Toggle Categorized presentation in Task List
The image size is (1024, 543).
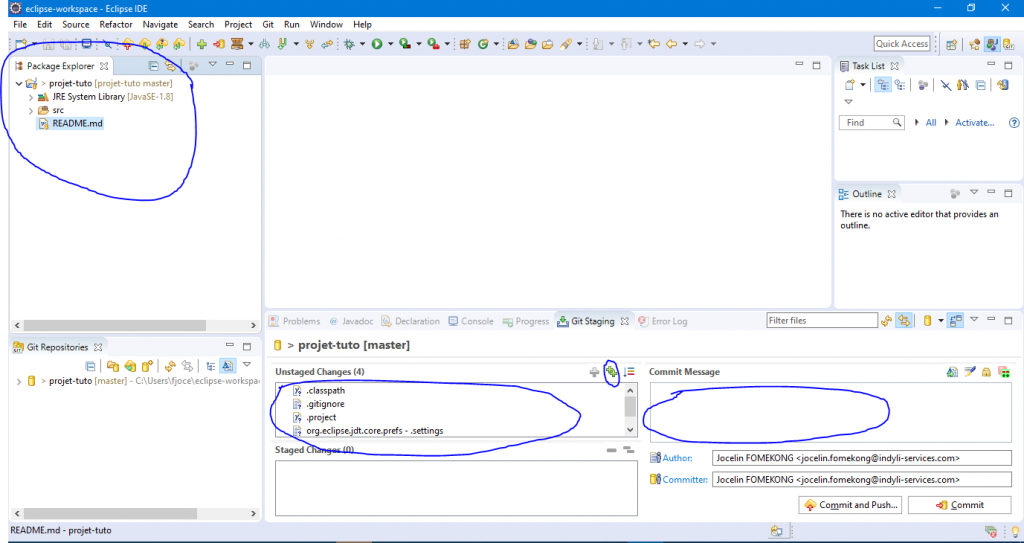point(883,84)
